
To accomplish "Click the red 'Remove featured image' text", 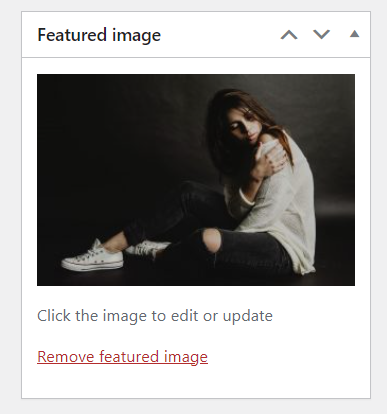I will (x=122, y=357).
